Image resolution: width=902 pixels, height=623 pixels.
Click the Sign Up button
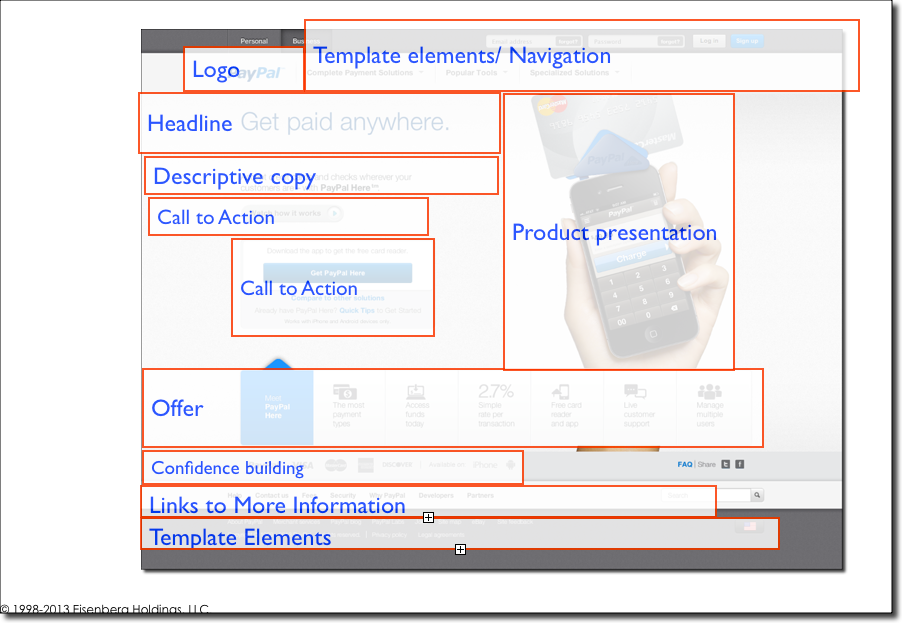click(x=746, y=41)
